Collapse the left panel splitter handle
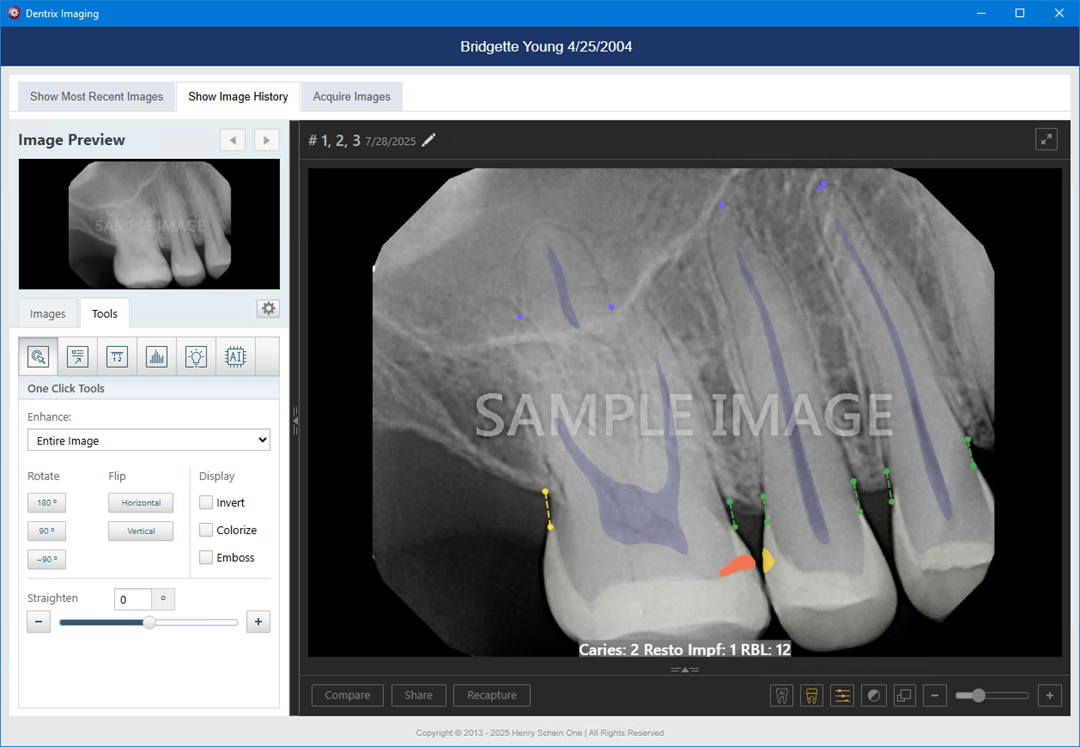 (295, 419)
